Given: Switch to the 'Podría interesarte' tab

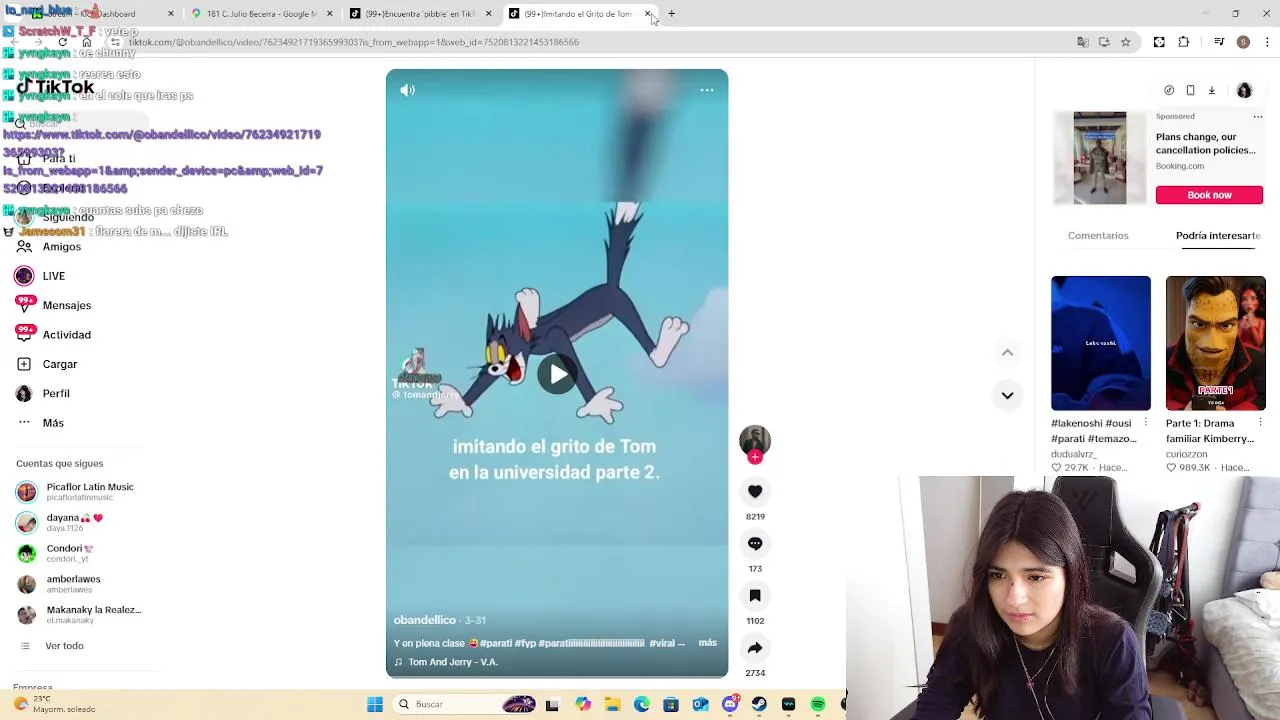Looking at the screenshot, I should [1218, 236].
